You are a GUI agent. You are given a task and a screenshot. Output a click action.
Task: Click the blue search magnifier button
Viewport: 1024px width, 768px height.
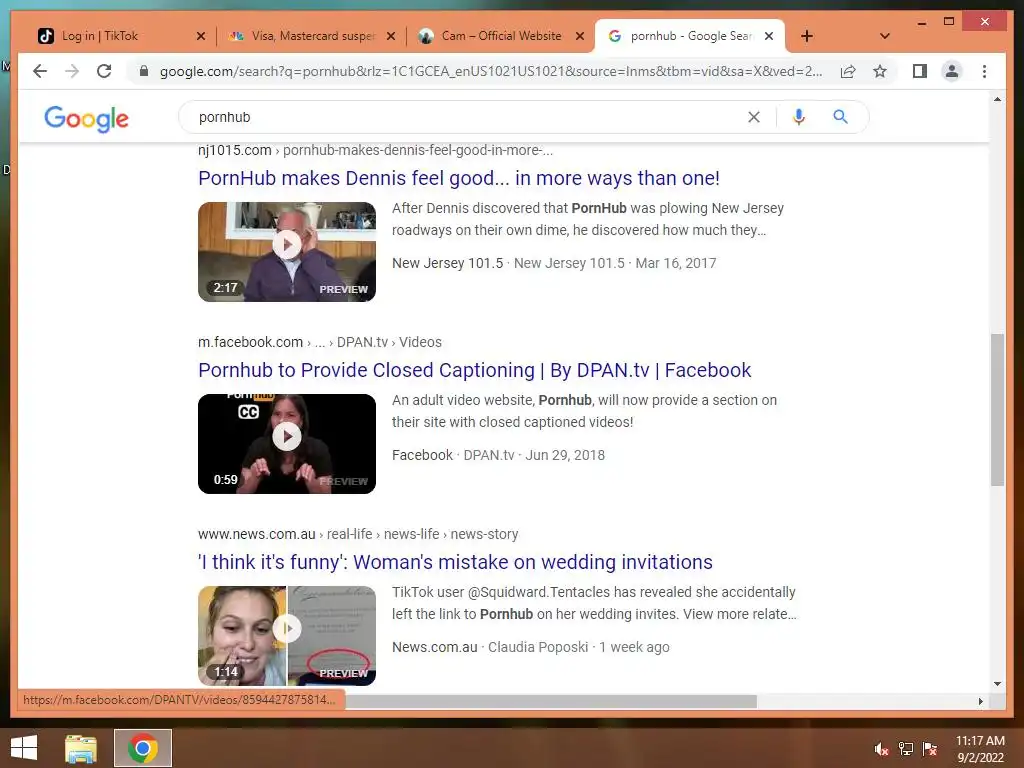point(840,117)
